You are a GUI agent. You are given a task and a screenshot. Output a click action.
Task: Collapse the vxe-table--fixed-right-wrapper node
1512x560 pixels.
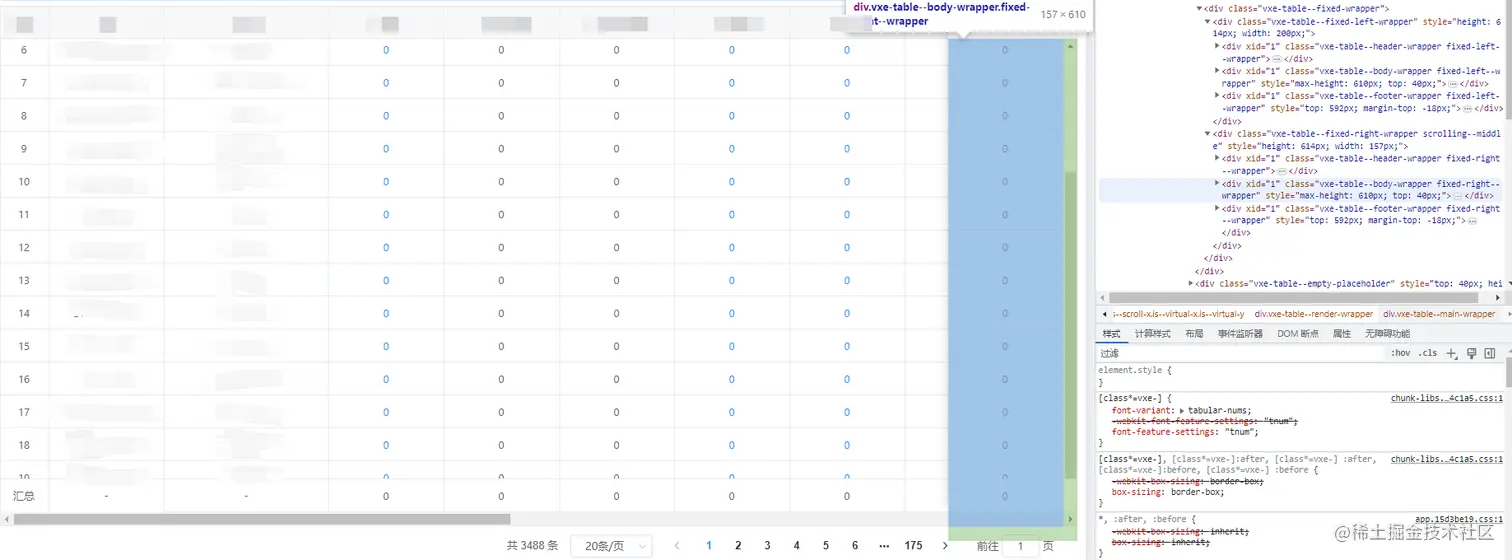(x=1208, y=133)
